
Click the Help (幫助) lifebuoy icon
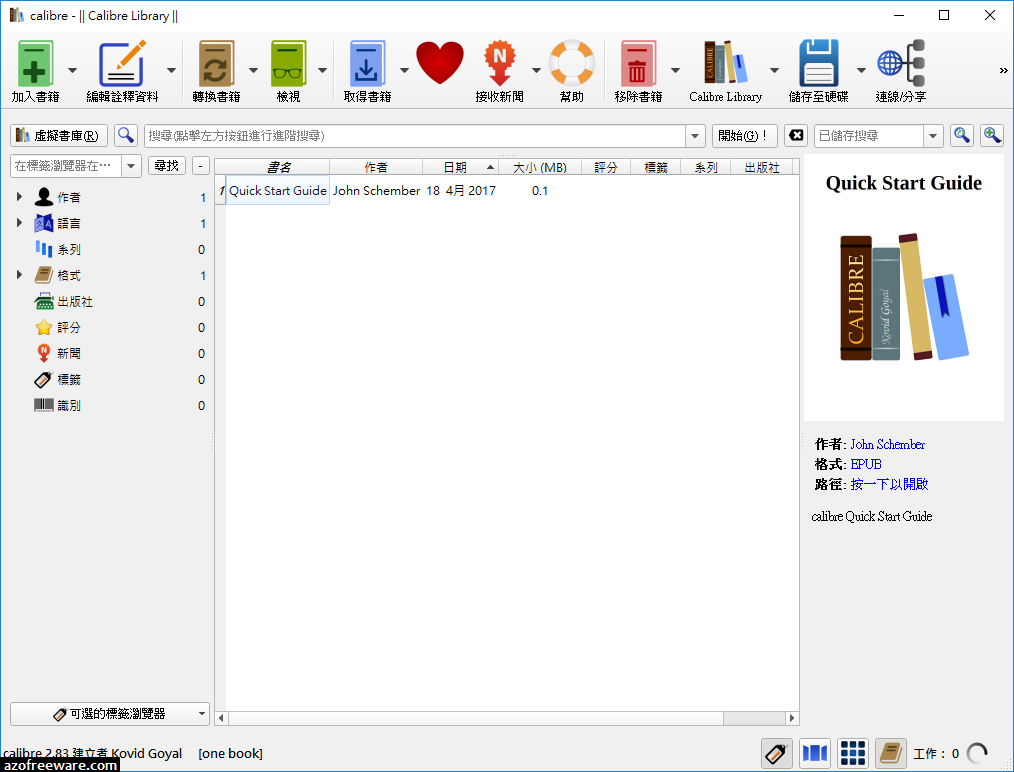(x=572, y=63)
